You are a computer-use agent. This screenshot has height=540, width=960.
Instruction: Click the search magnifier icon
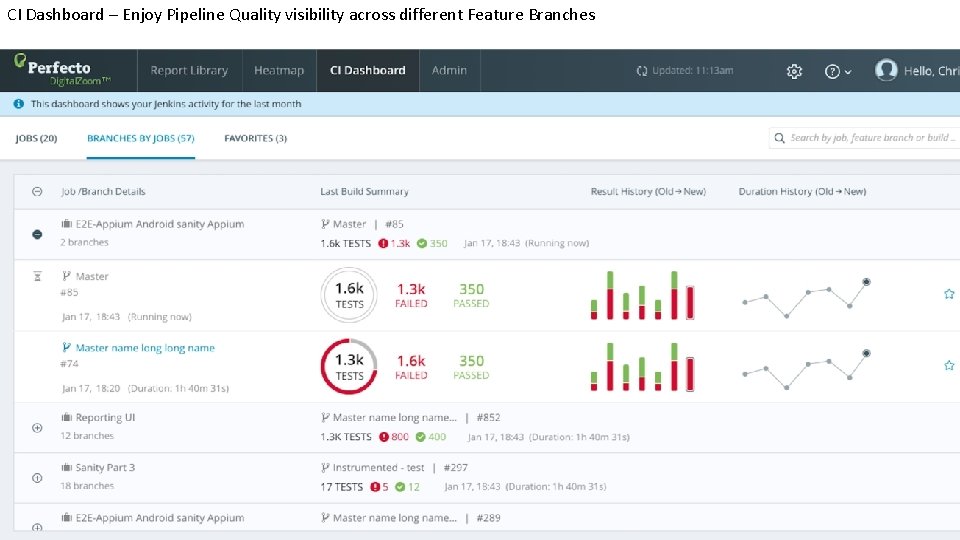779,138
